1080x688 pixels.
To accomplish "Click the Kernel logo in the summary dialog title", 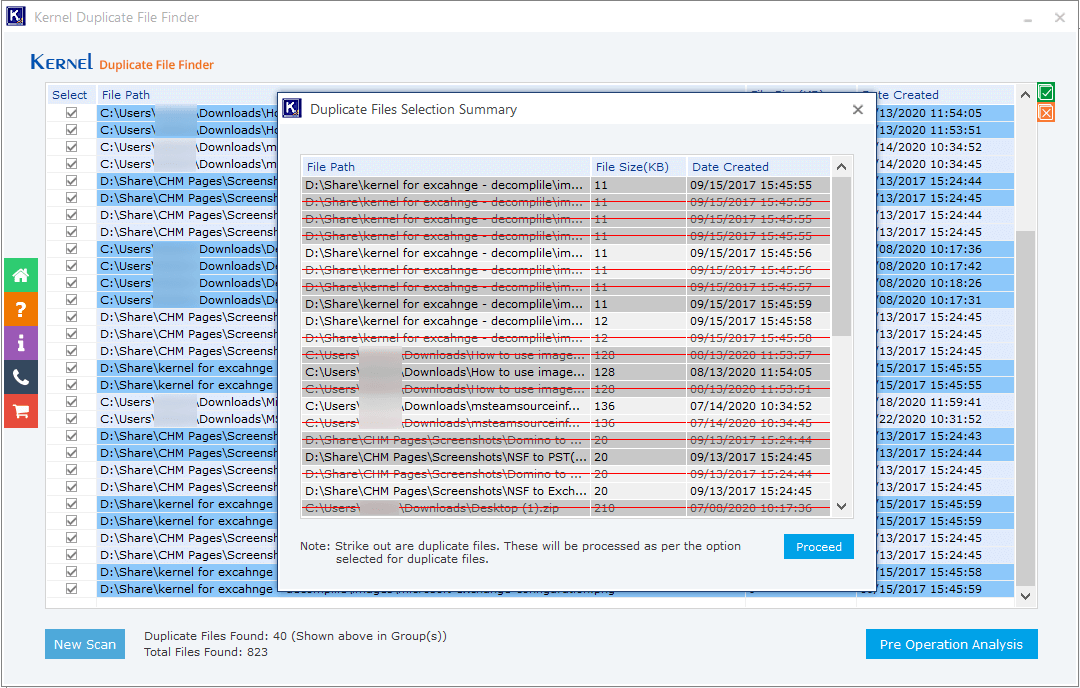I will [x=292, y=108].
